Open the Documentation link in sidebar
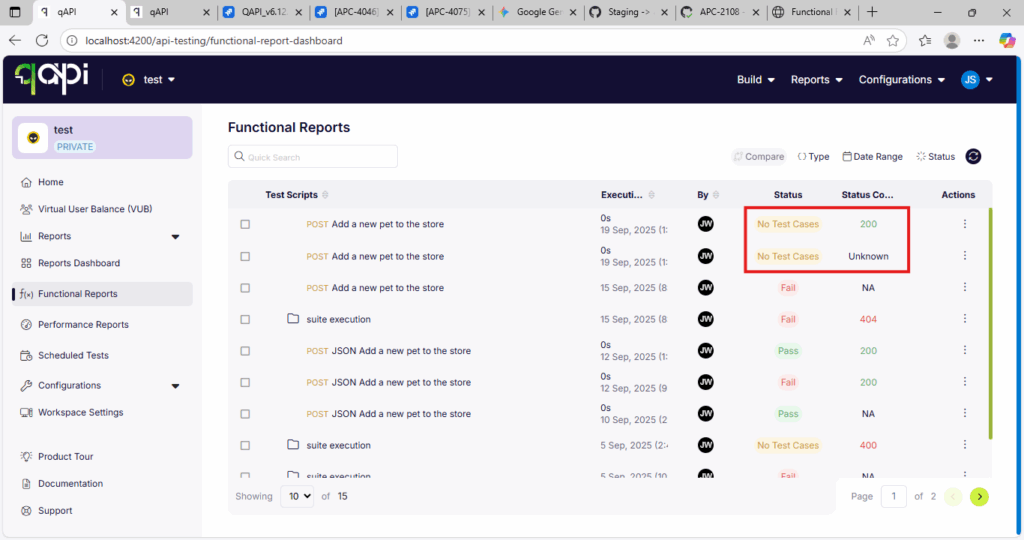The height and width of the screenshot is (540, 1024). [x=70, y=484]
